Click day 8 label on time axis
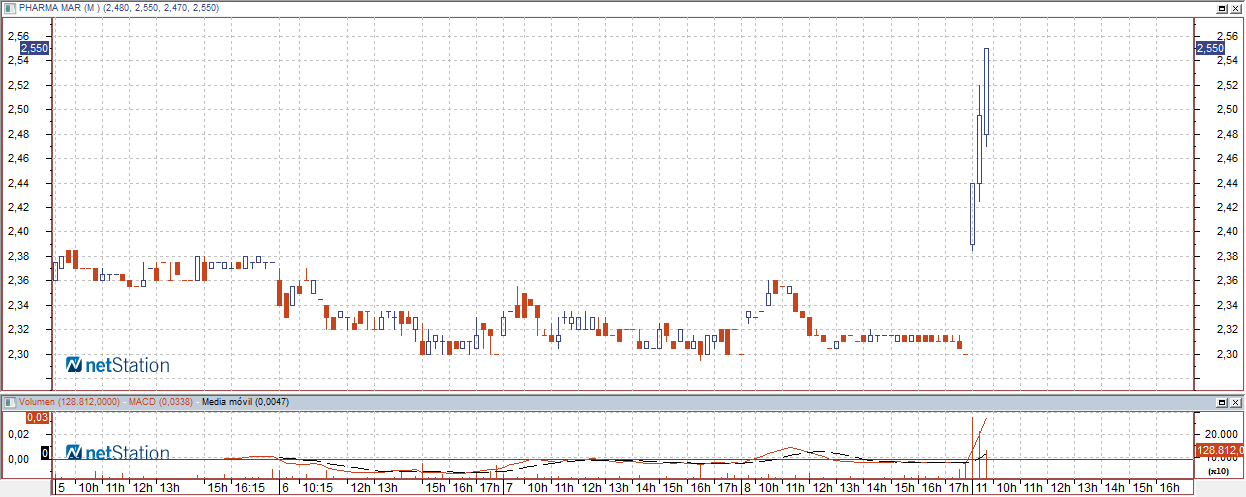Screen dimensions: 1246x497 coord(746,488)
